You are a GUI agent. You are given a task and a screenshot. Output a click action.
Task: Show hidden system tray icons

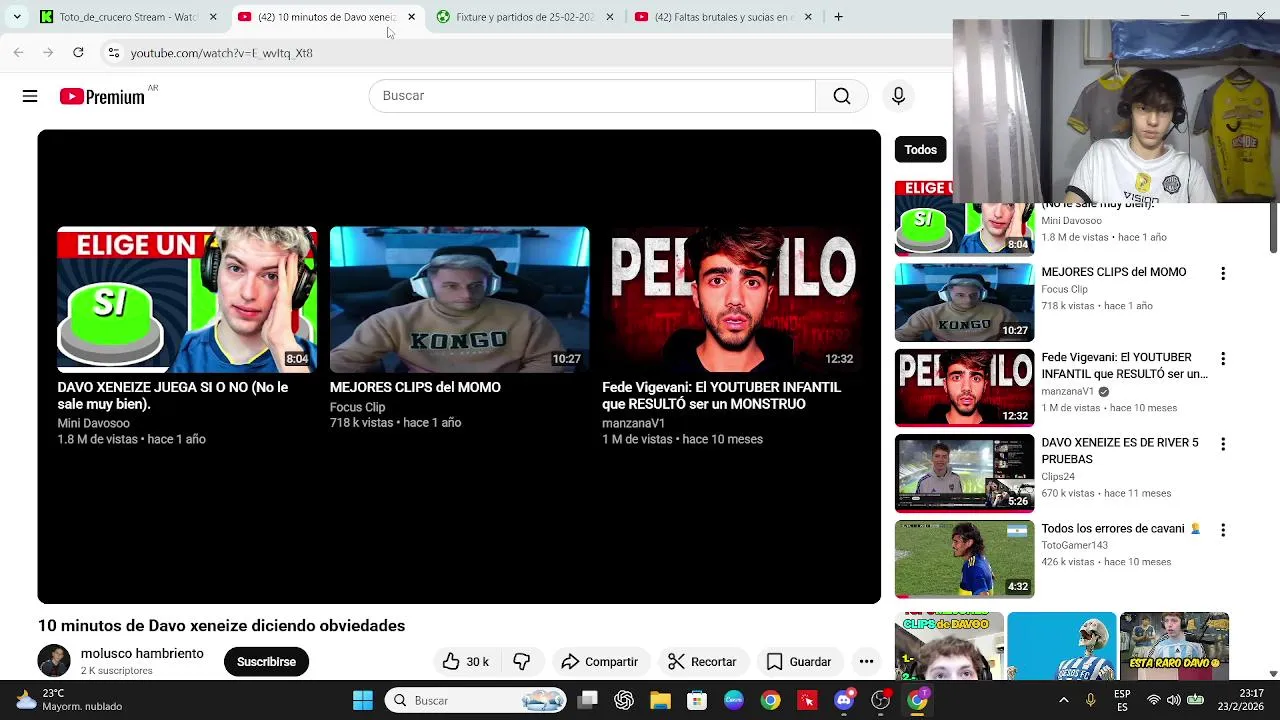(1063, 700)
